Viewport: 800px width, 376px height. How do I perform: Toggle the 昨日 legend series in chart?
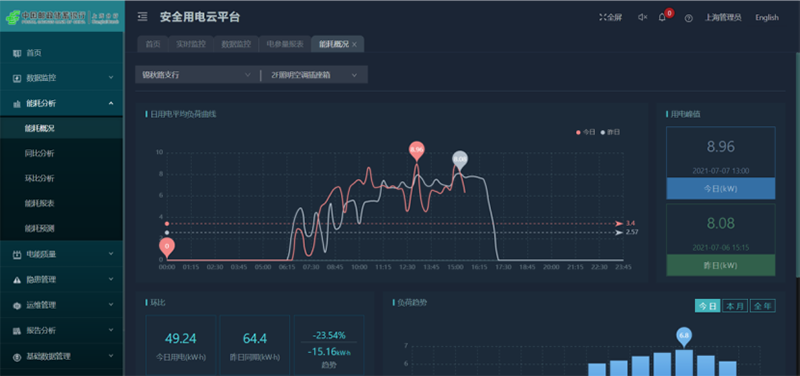coord(610,132)
